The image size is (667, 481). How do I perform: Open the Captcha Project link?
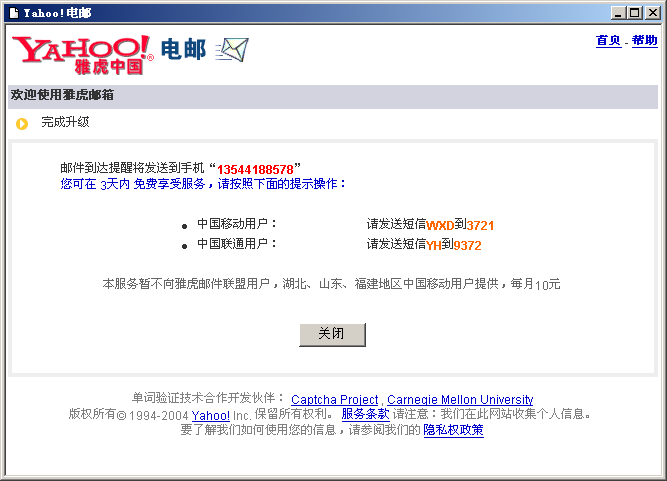(x=334, y=400)
